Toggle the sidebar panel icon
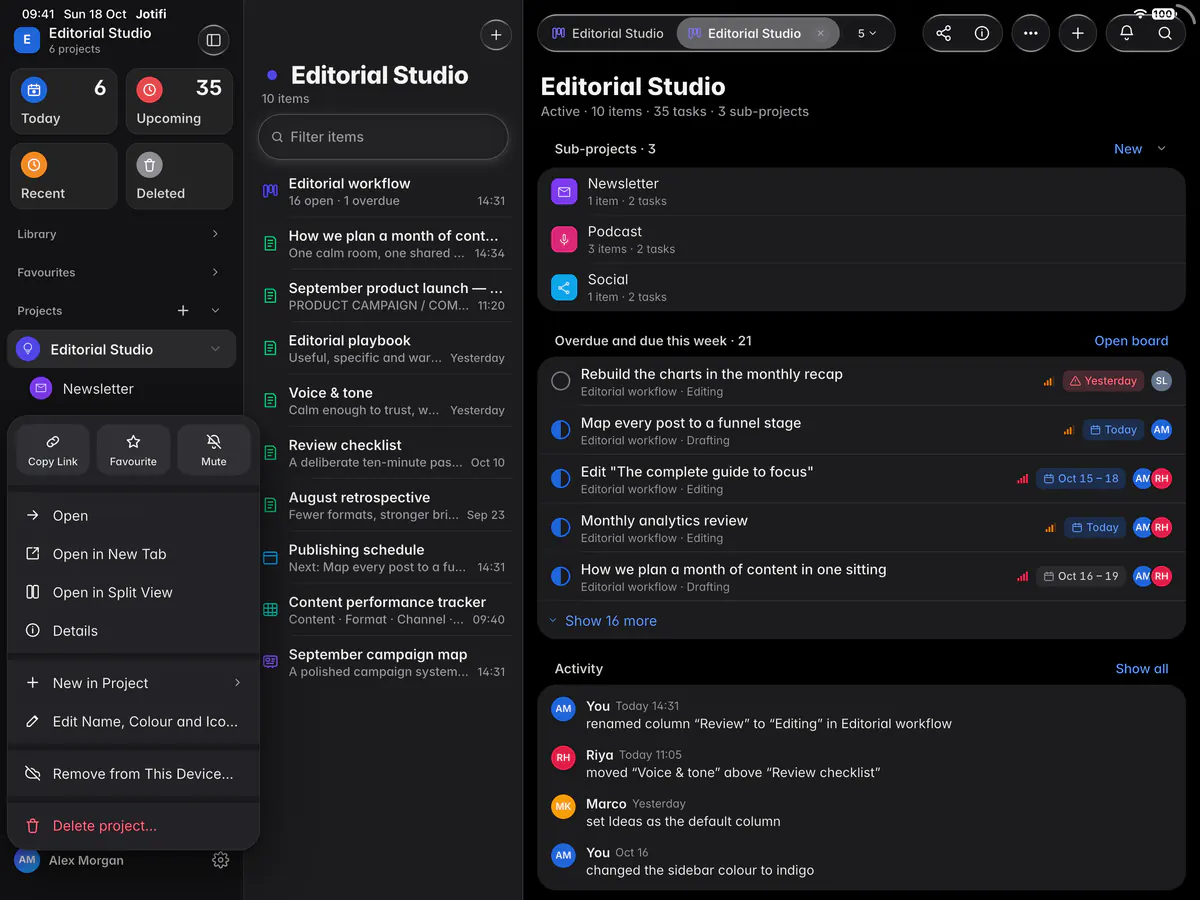This screenshot has width=1200, height=900. click(x=213, y=40)
